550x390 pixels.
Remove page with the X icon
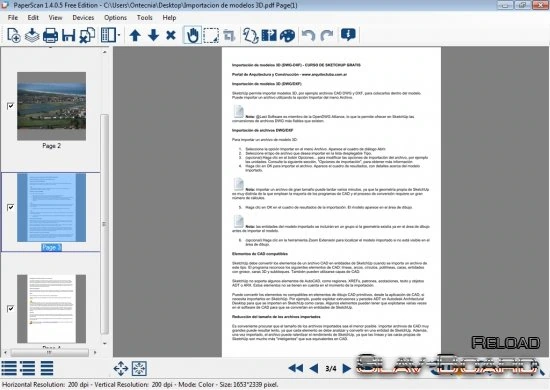tap(171, 35)
